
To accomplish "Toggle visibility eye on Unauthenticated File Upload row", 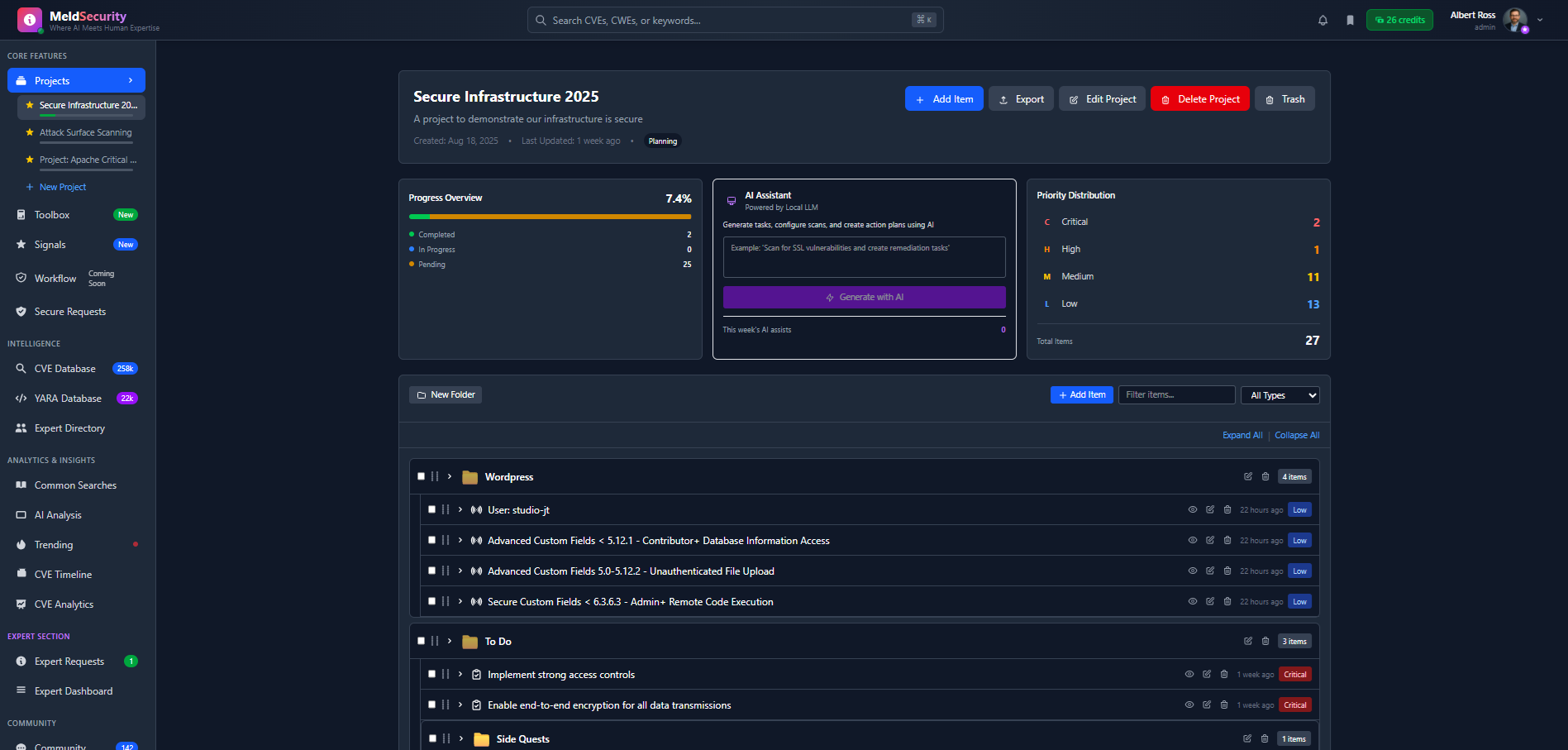I will pyautogui.click(x=1193, y=571).
